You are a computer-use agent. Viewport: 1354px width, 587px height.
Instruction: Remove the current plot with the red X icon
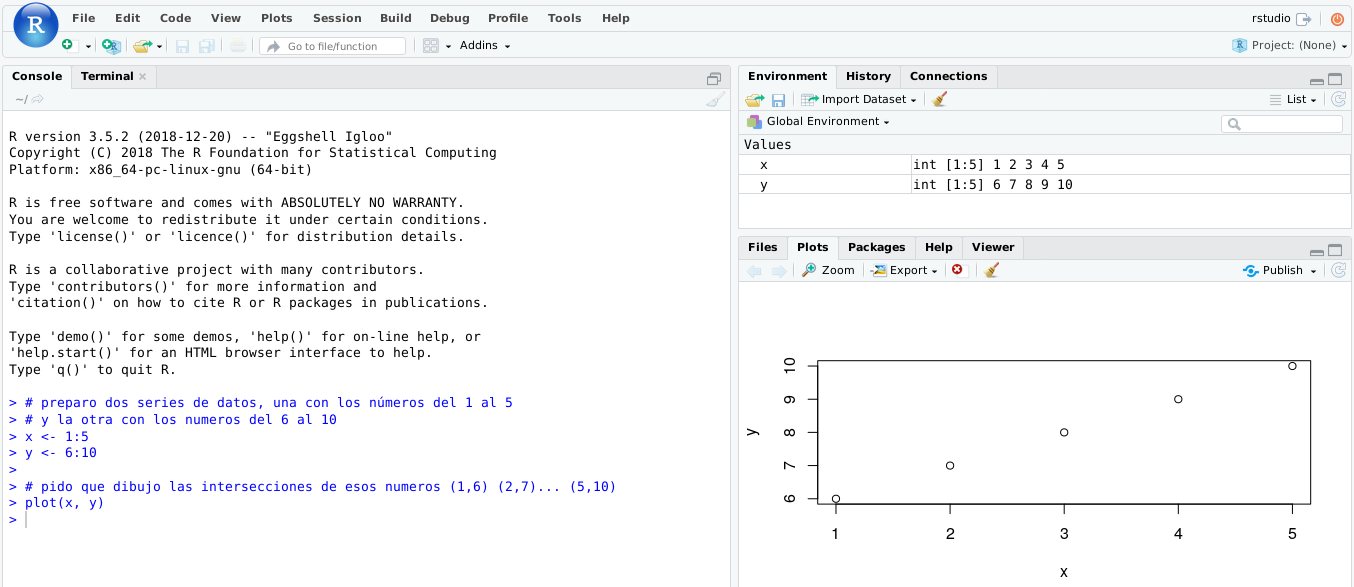click(x=957, y=270)
